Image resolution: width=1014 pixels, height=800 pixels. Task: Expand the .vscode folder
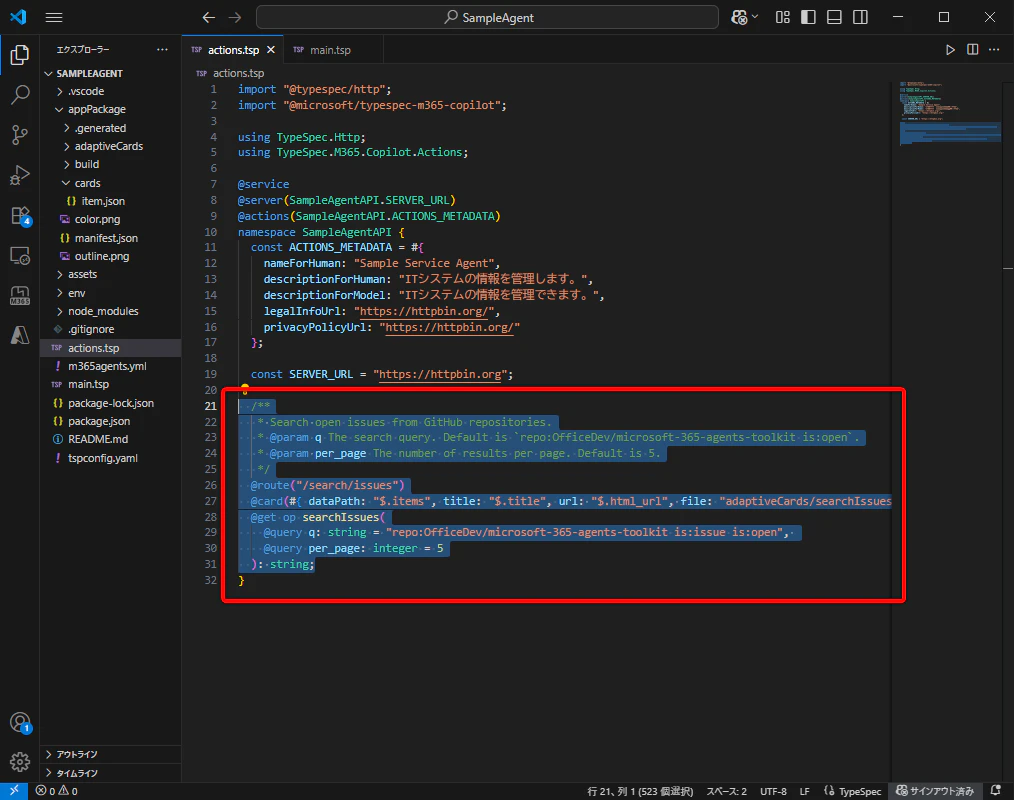click(x=86, y=91)
